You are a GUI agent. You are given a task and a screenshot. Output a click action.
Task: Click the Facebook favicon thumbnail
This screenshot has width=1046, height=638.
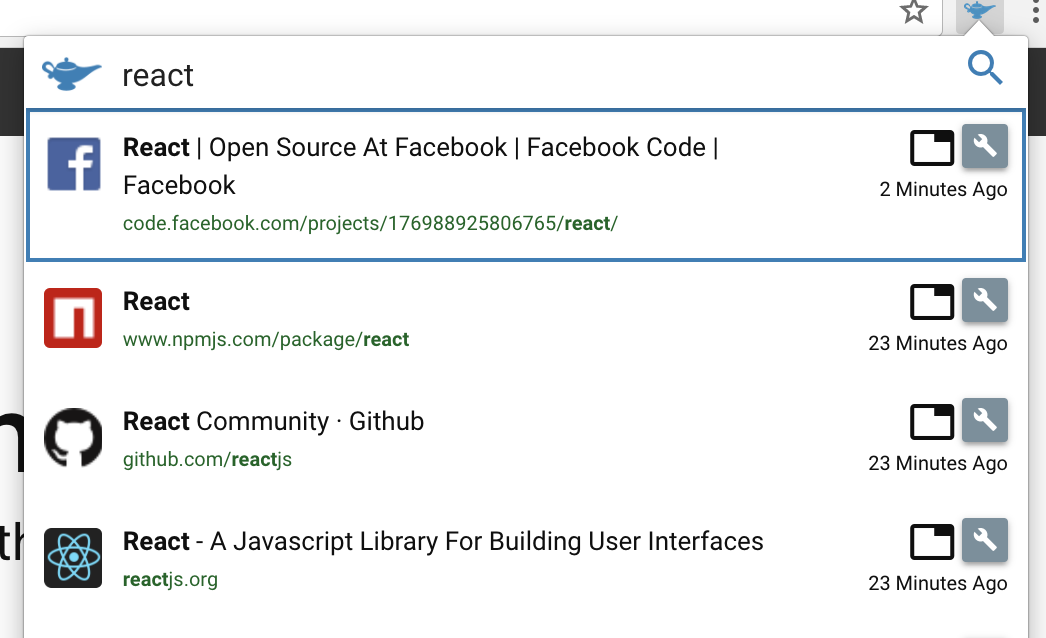tap(74, 164)
